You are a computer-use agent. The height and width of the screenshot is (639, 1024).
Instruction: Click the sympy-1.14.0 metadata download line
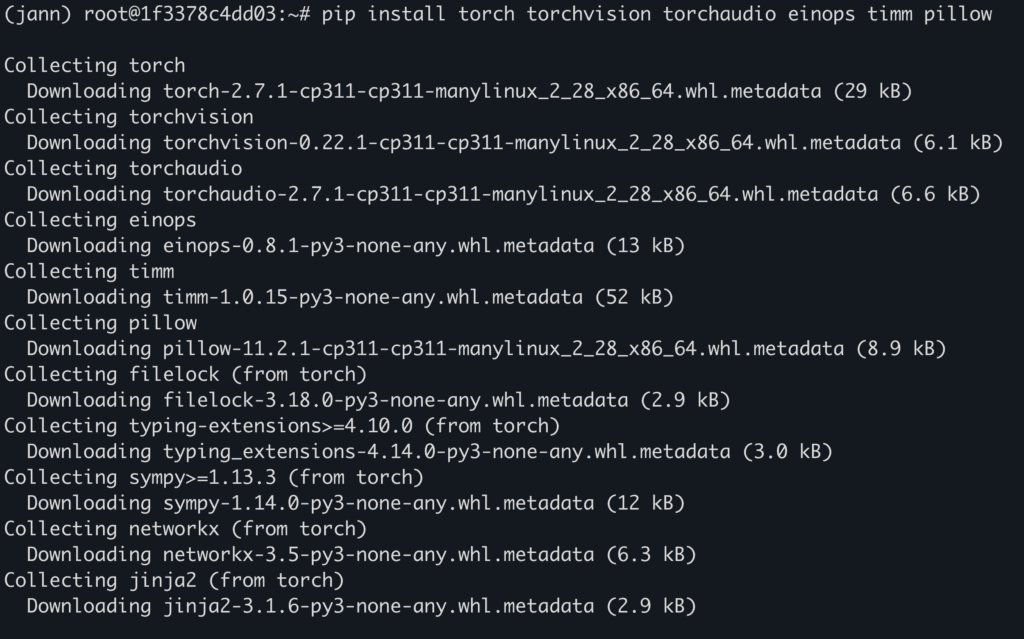pos(355,503)
